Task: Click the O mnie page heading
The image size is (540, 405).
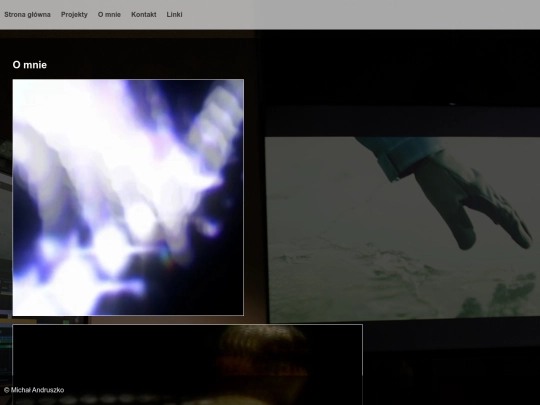Action: point(30,65)
